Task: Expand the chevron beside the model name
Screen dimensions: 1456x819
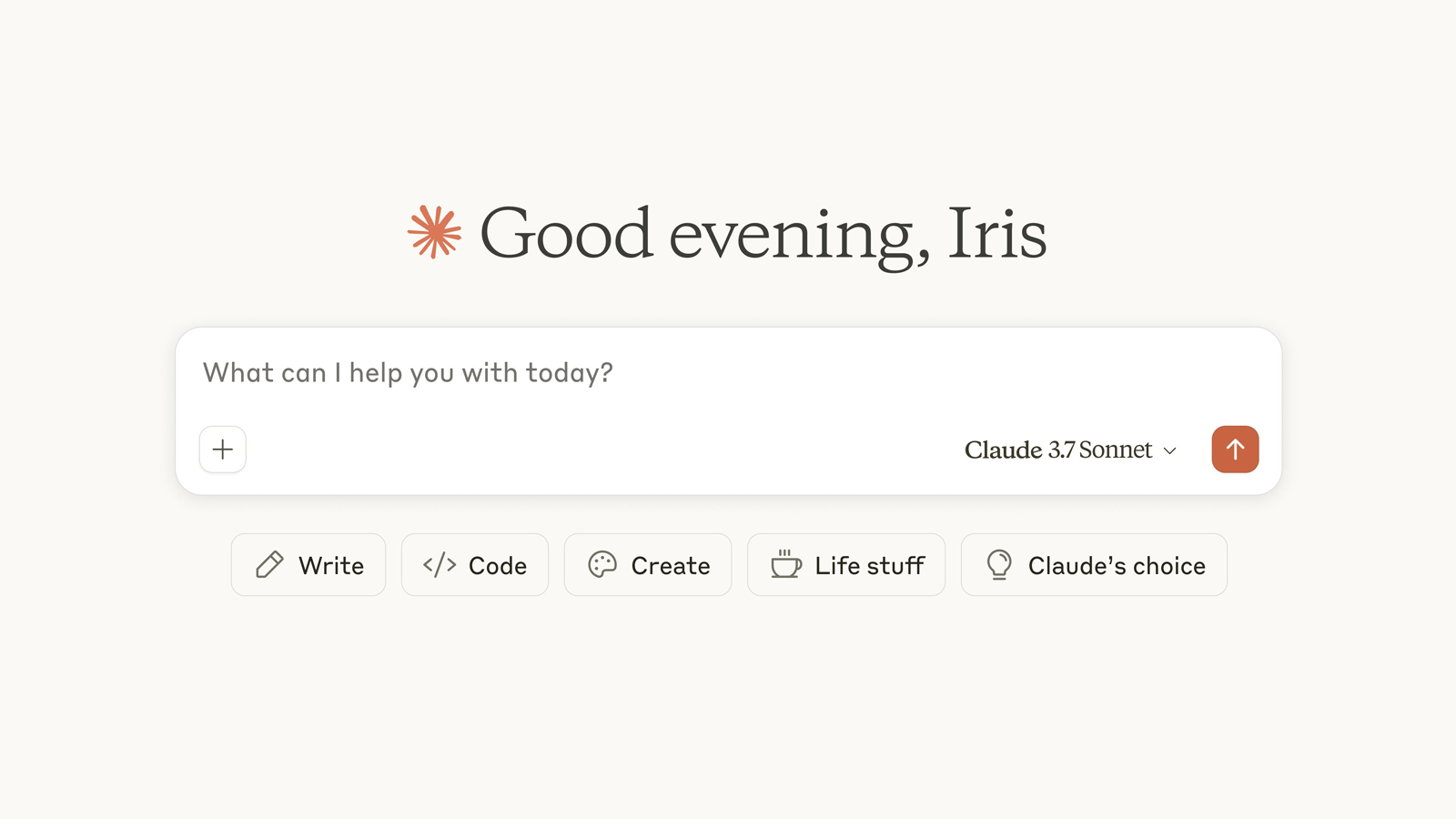Action: click(1170, 451)
